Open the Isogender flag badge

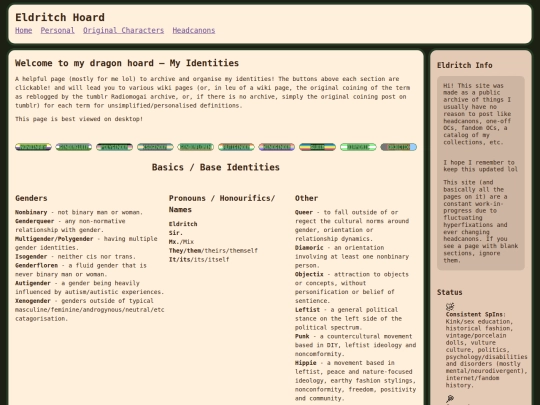[155, 147]
